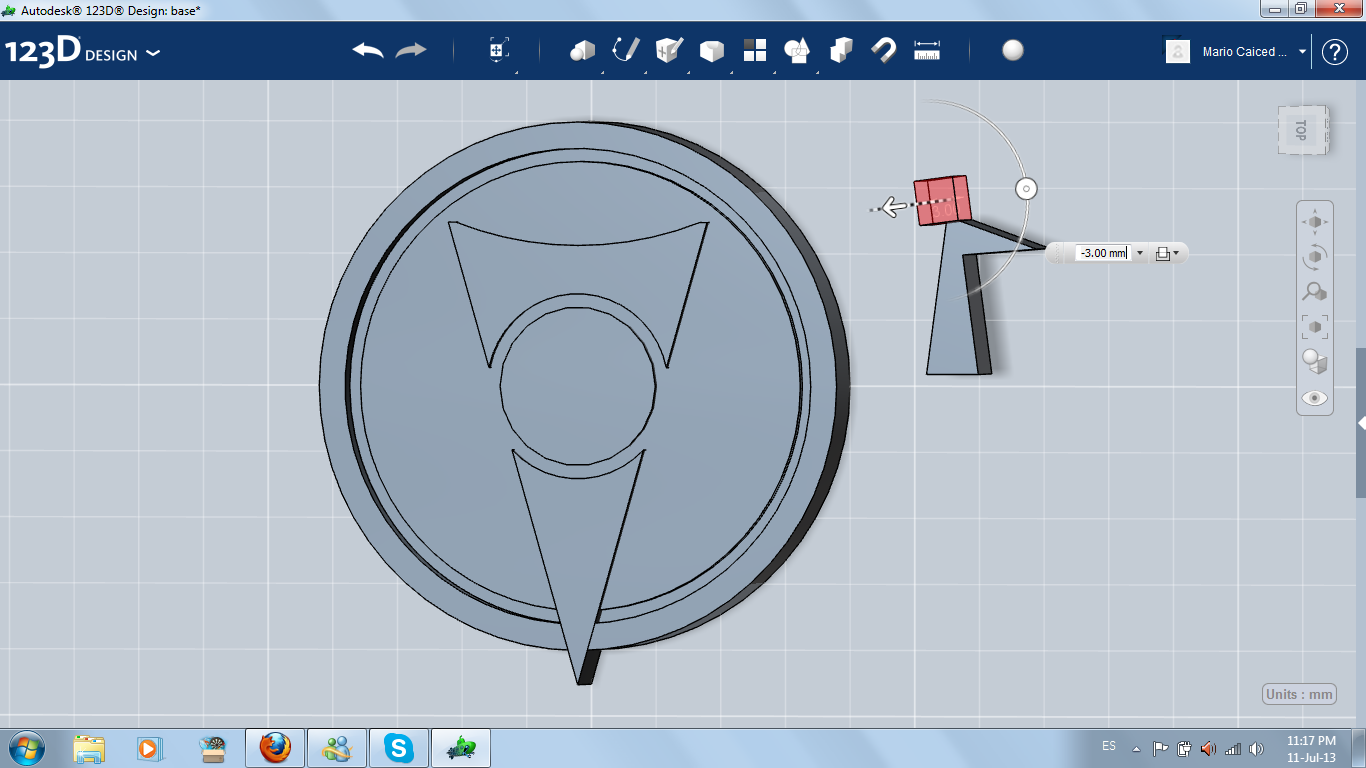Open the extrude operation type dropdown
This screenshot has width=1366, height=768.
[1167, 254]
